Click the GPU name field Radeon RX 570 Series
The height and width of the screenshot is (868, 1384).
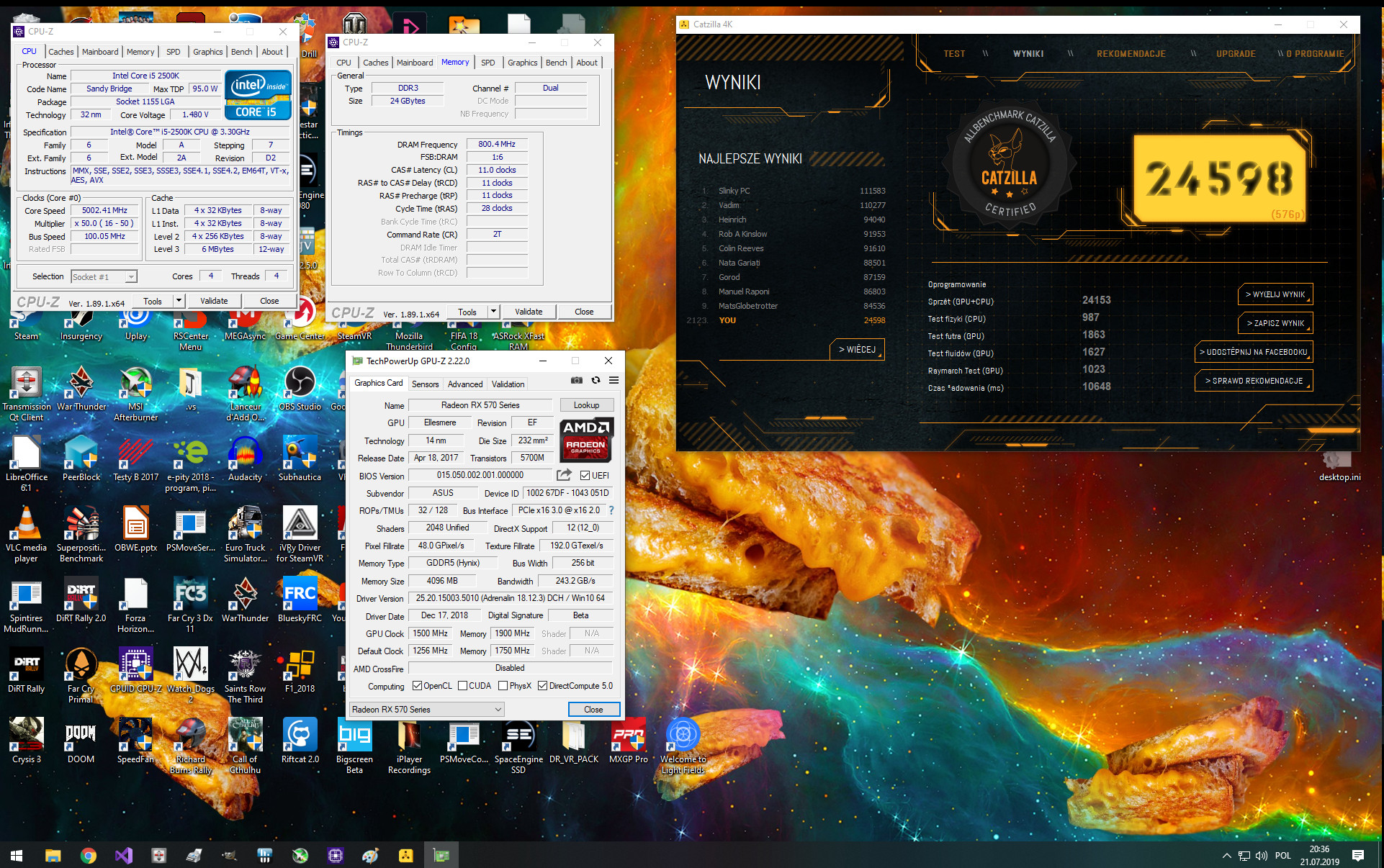pos(480,405)
